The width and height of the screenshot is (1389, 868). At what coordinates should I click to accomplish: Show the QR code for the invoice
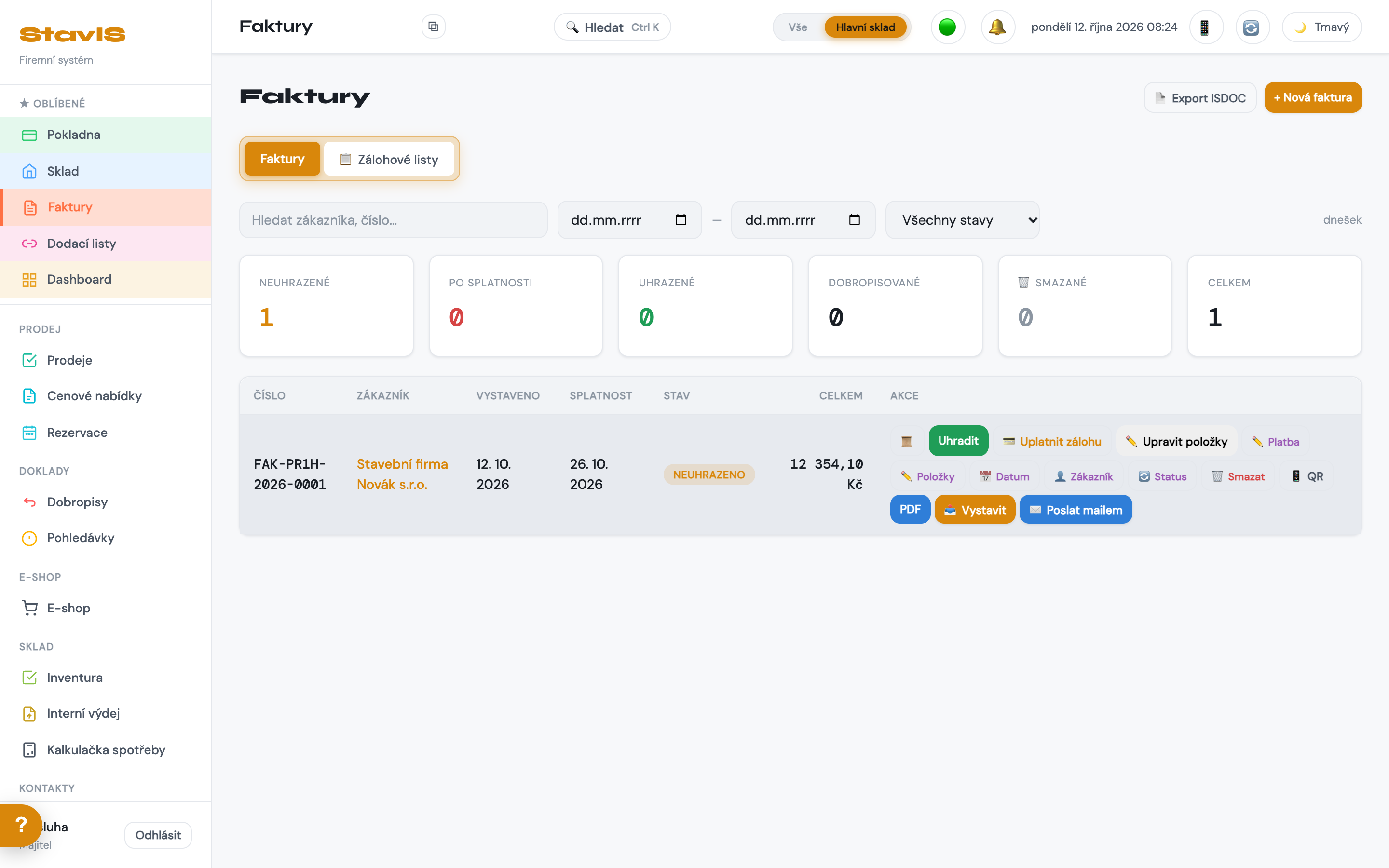click(1307, 476)
